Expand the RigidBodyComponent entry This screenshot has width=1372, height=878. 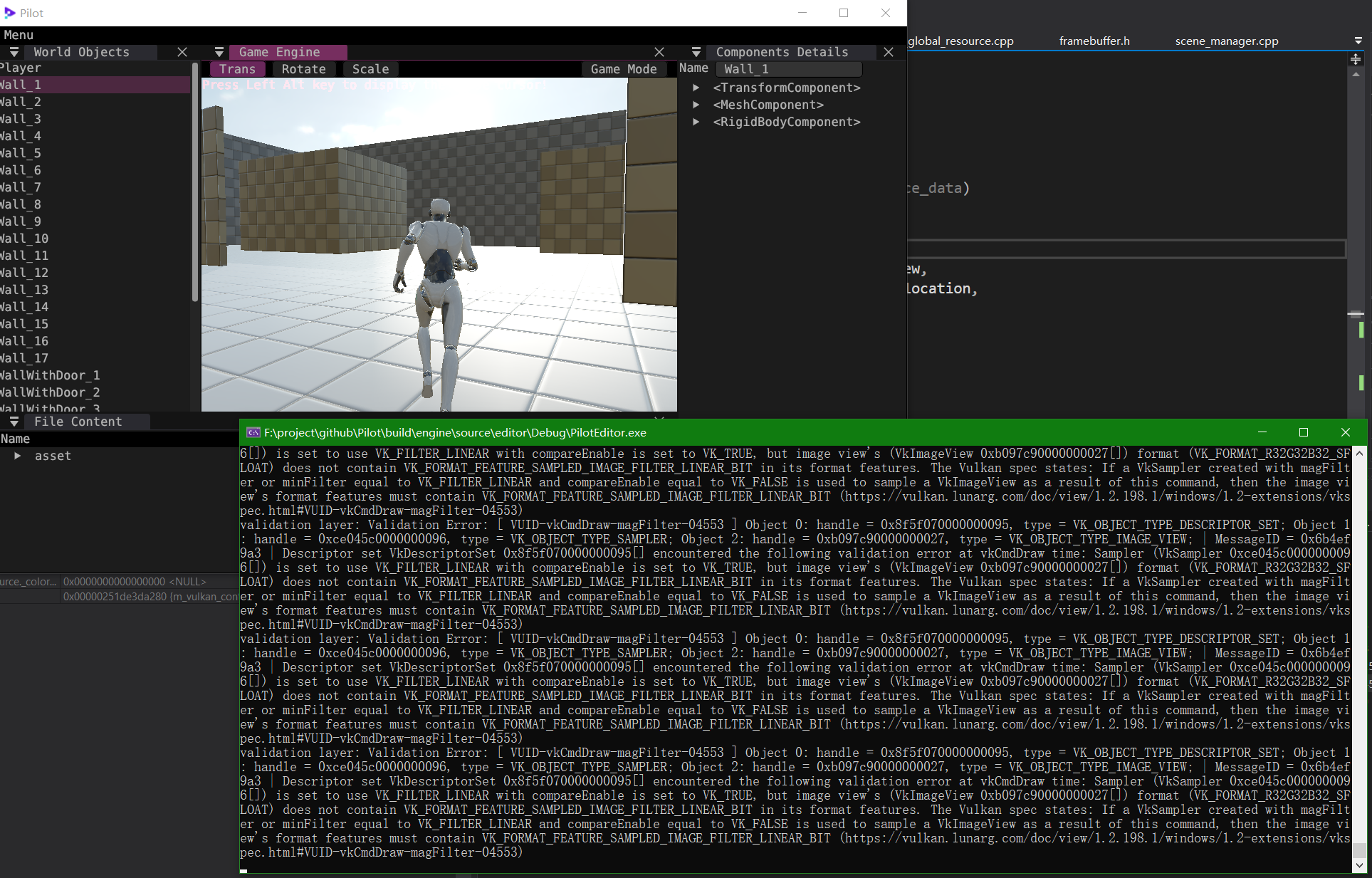(696, 122)
